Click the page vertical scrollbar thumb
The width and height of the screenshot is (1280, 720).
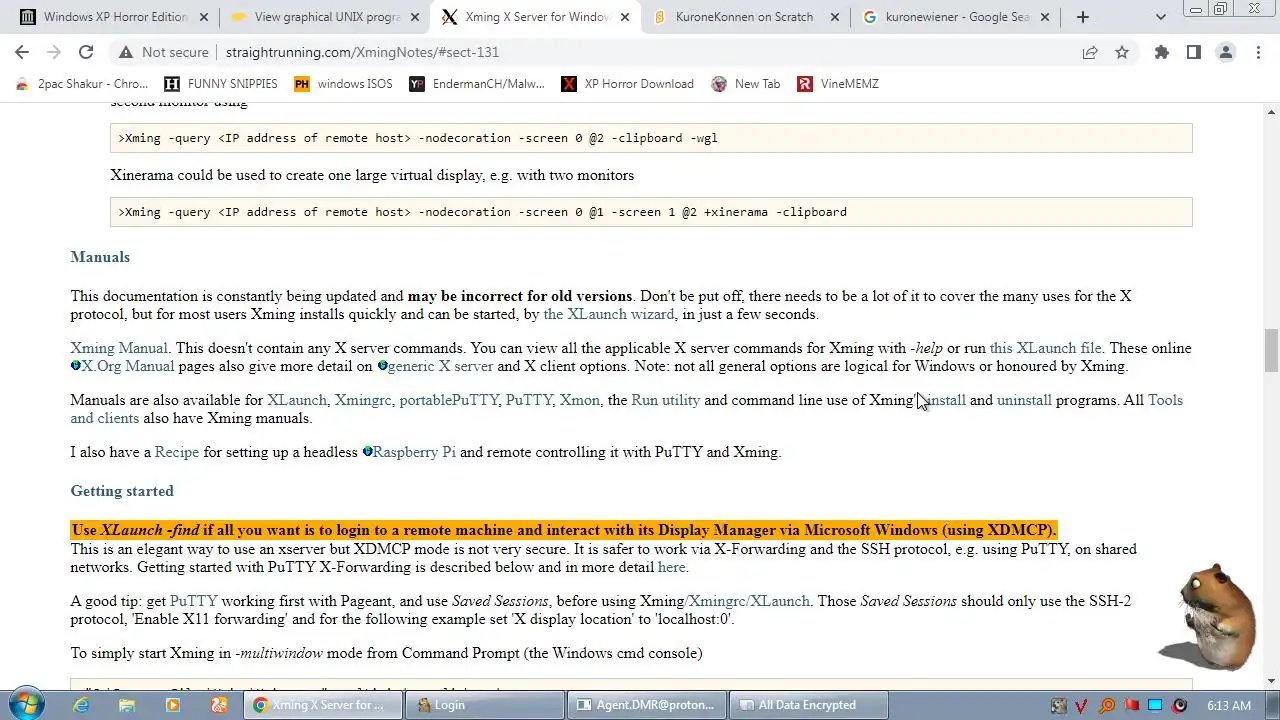1271,350
